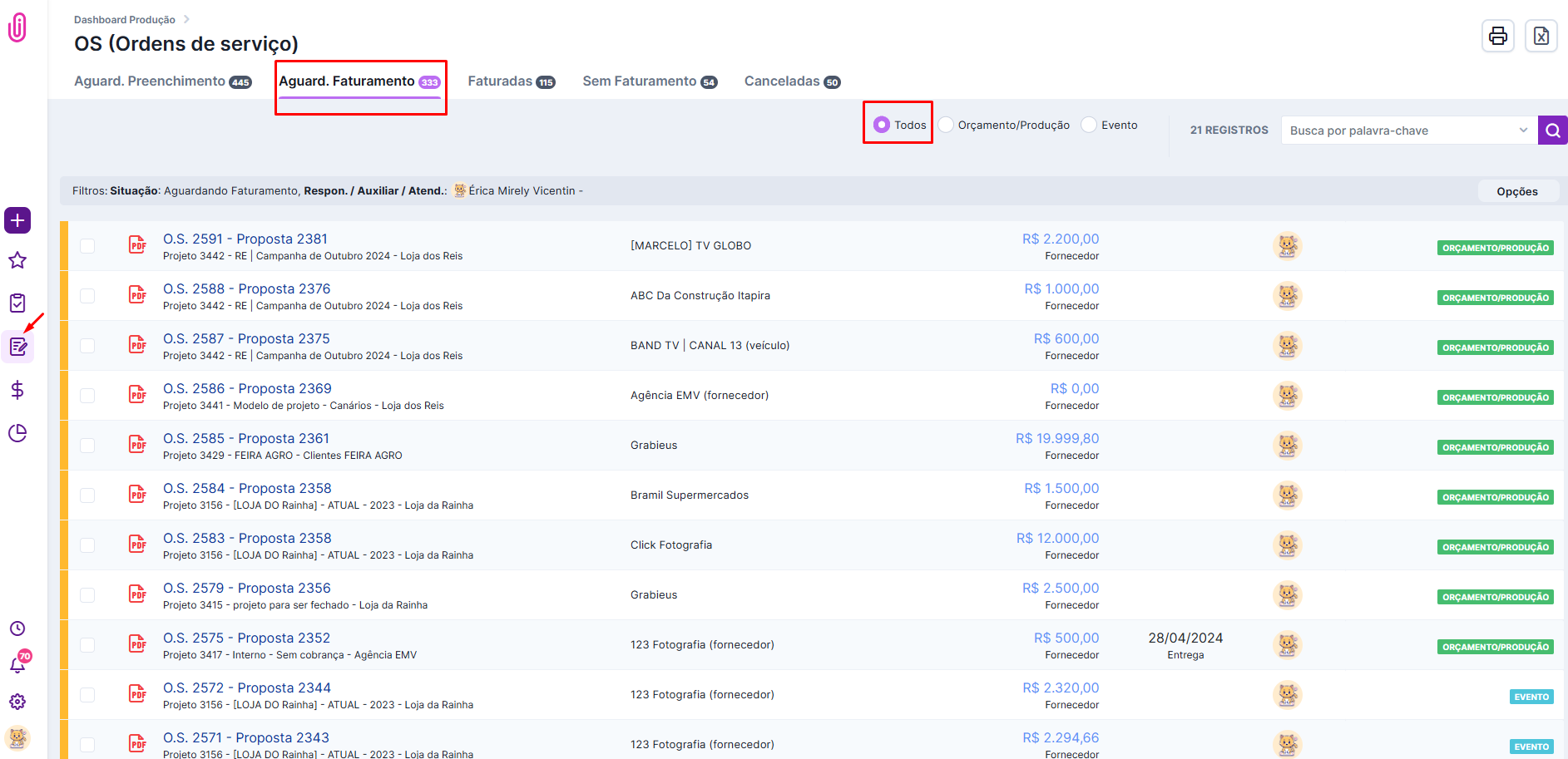Export list with the Excel icon
Screen dimensions: 1568x759
[1541, 36]
